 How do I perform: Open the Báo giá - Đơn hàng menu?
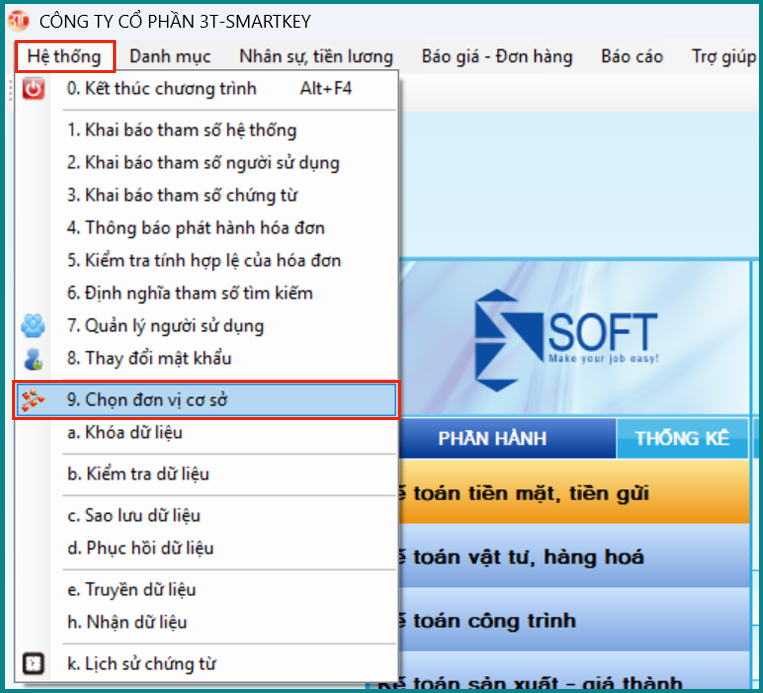coord(497,56)
